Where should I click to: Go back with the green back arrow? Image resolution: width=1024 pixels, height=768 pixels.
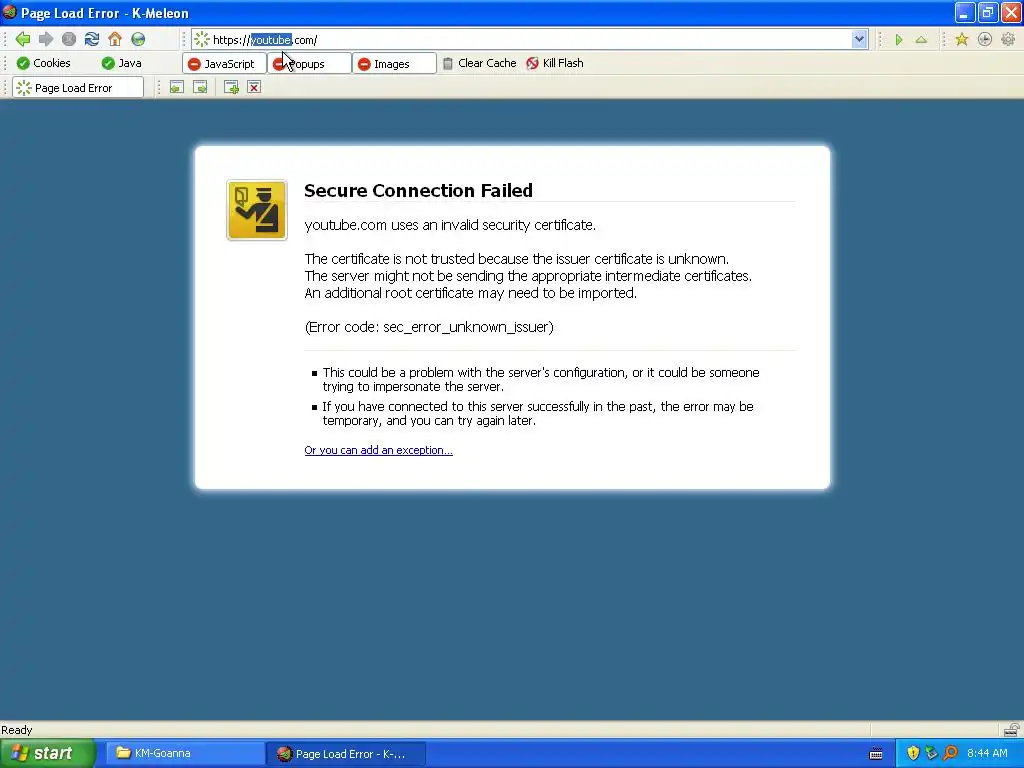(23, 39)
